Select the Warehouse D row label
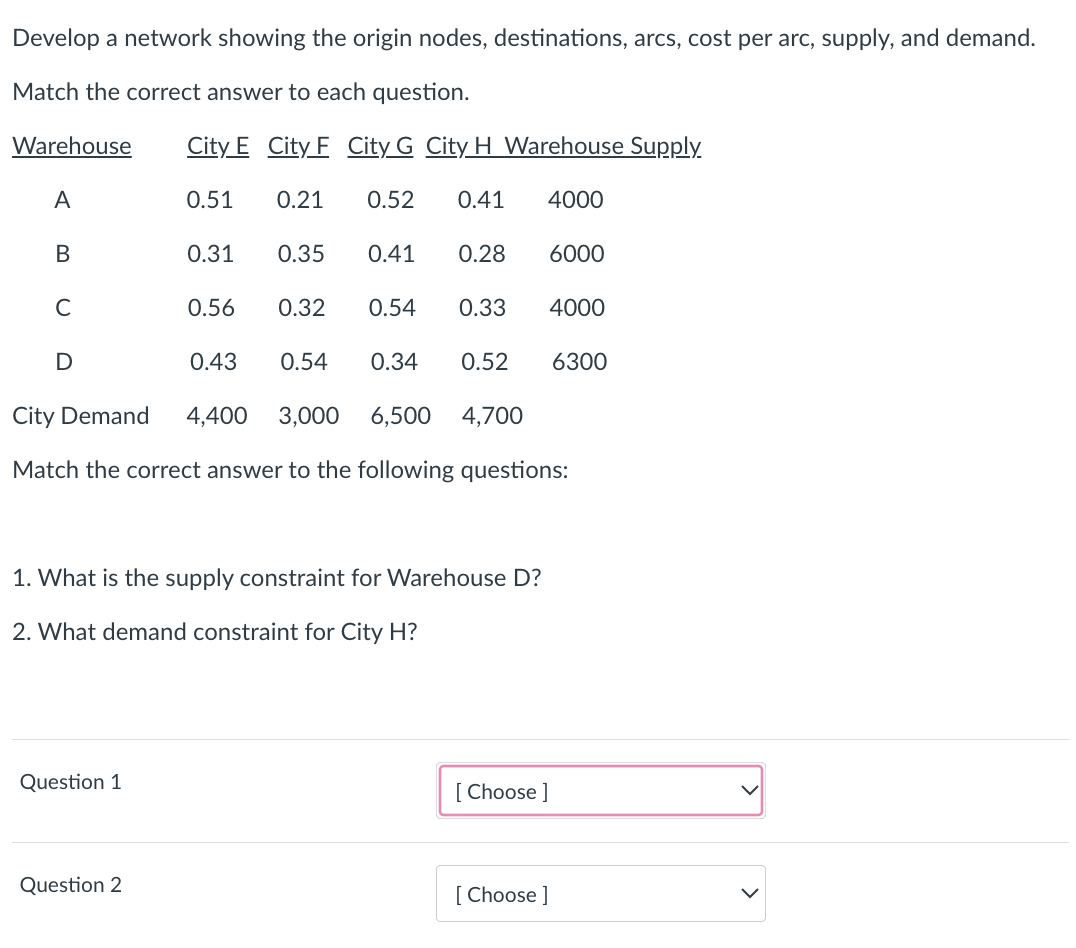This screenshot has height=948, width=1076. [63, 362]
